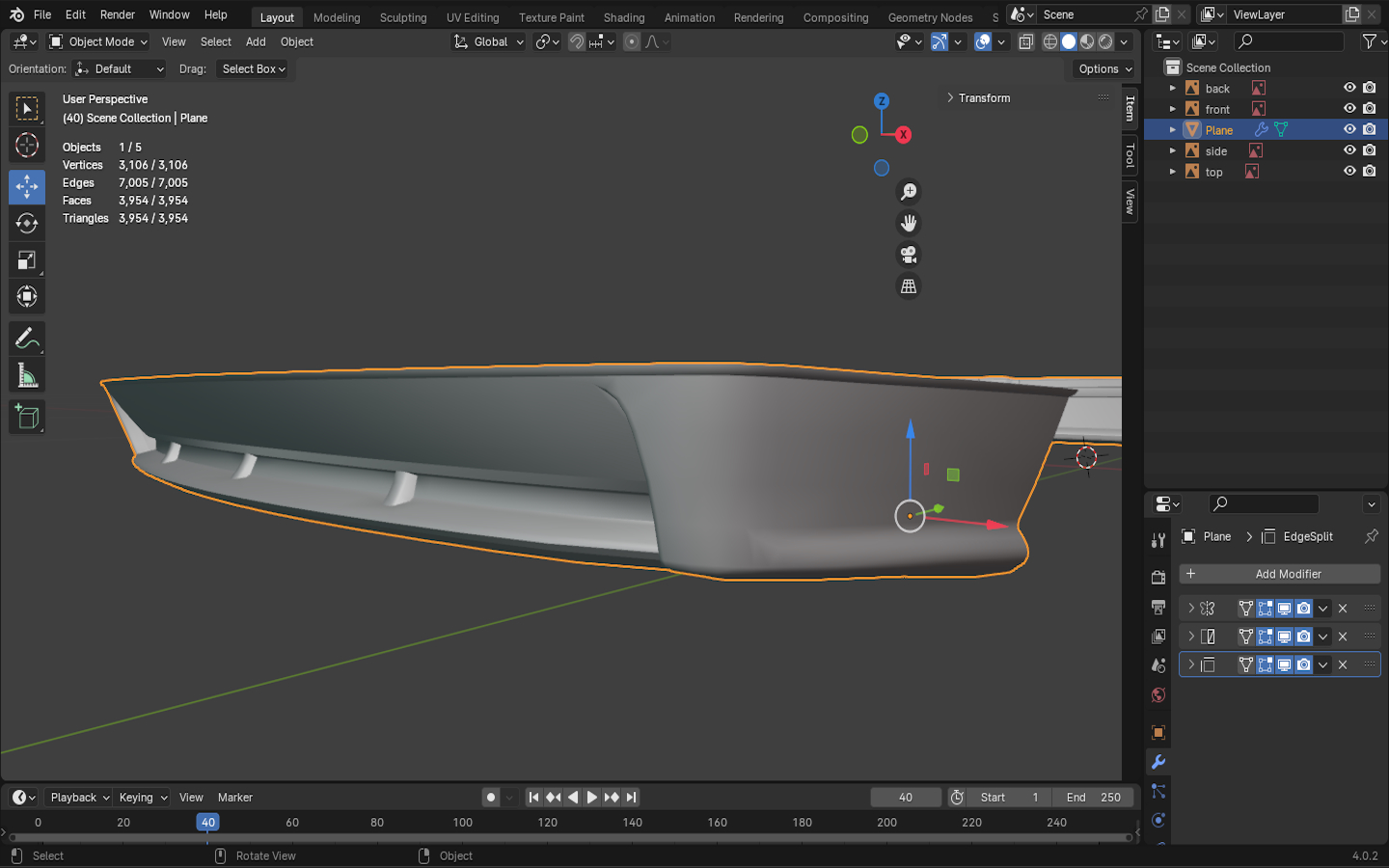Activate the Scale tool
The width and height of the screenshot is (1389, 868).
(x=27, y=260)
